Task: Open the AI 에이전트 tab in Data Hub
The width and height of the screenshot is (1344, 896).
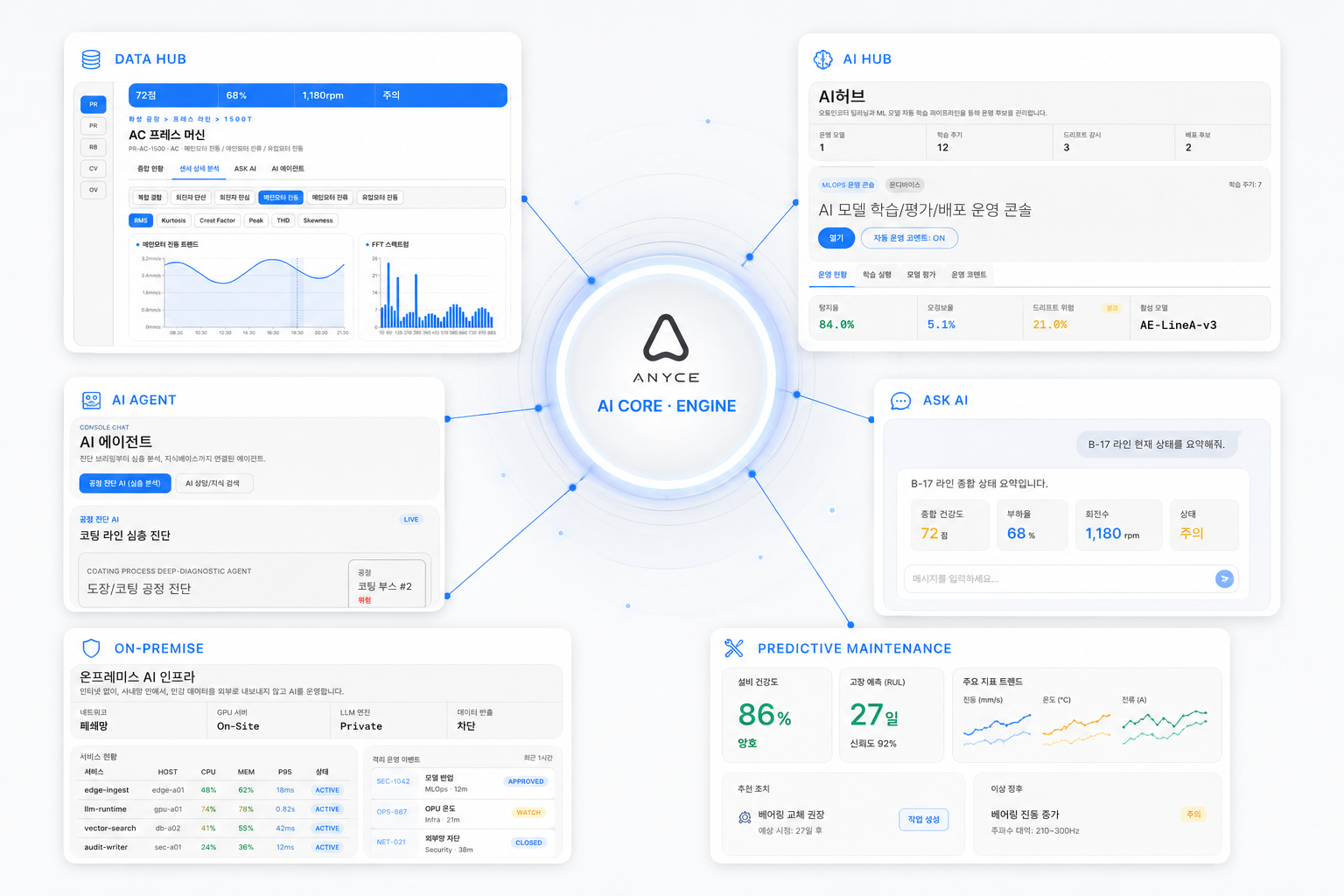Action: point(288,169)
